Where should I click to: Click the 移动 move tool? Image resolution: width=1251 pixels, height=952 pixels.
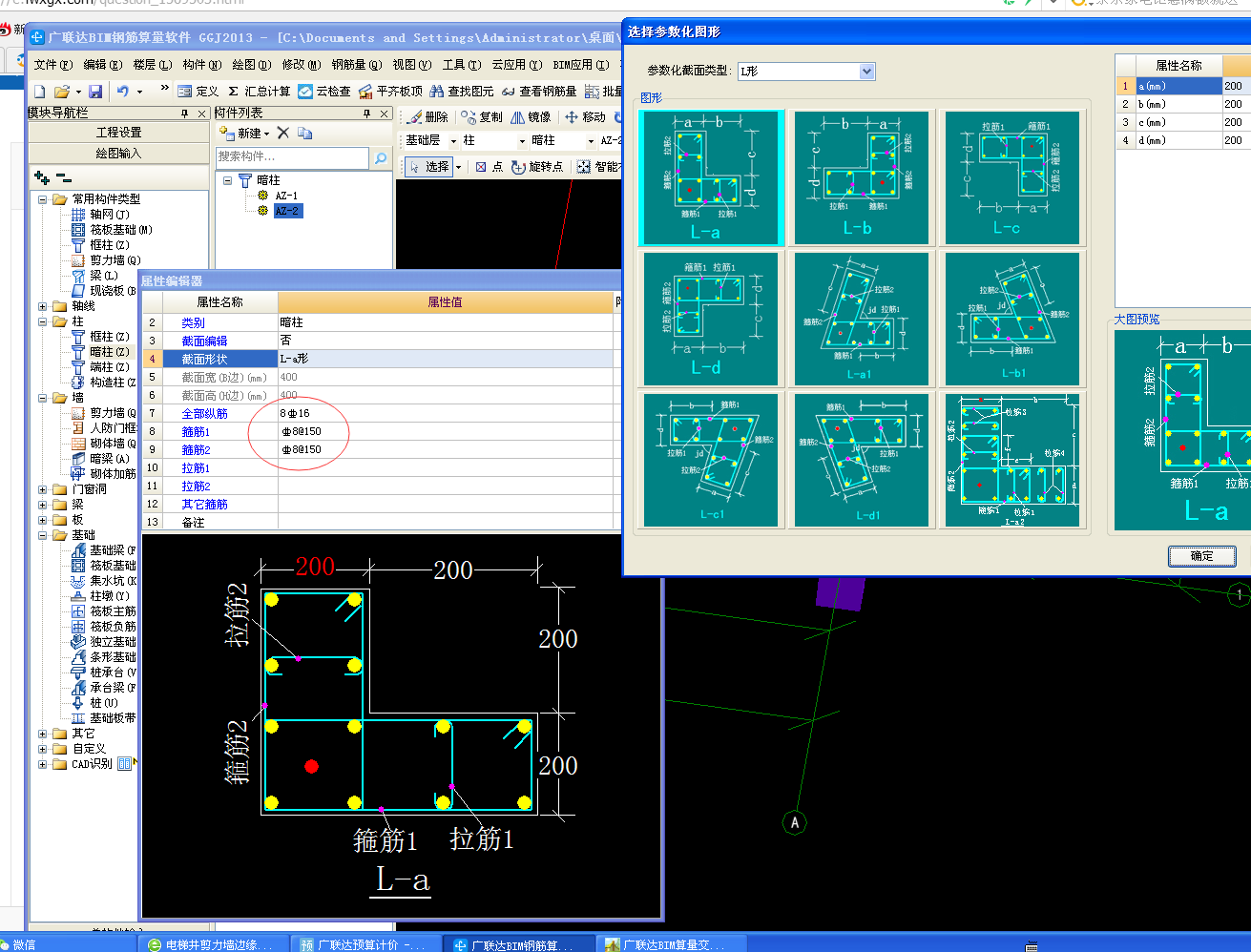[x=586, y=116]
